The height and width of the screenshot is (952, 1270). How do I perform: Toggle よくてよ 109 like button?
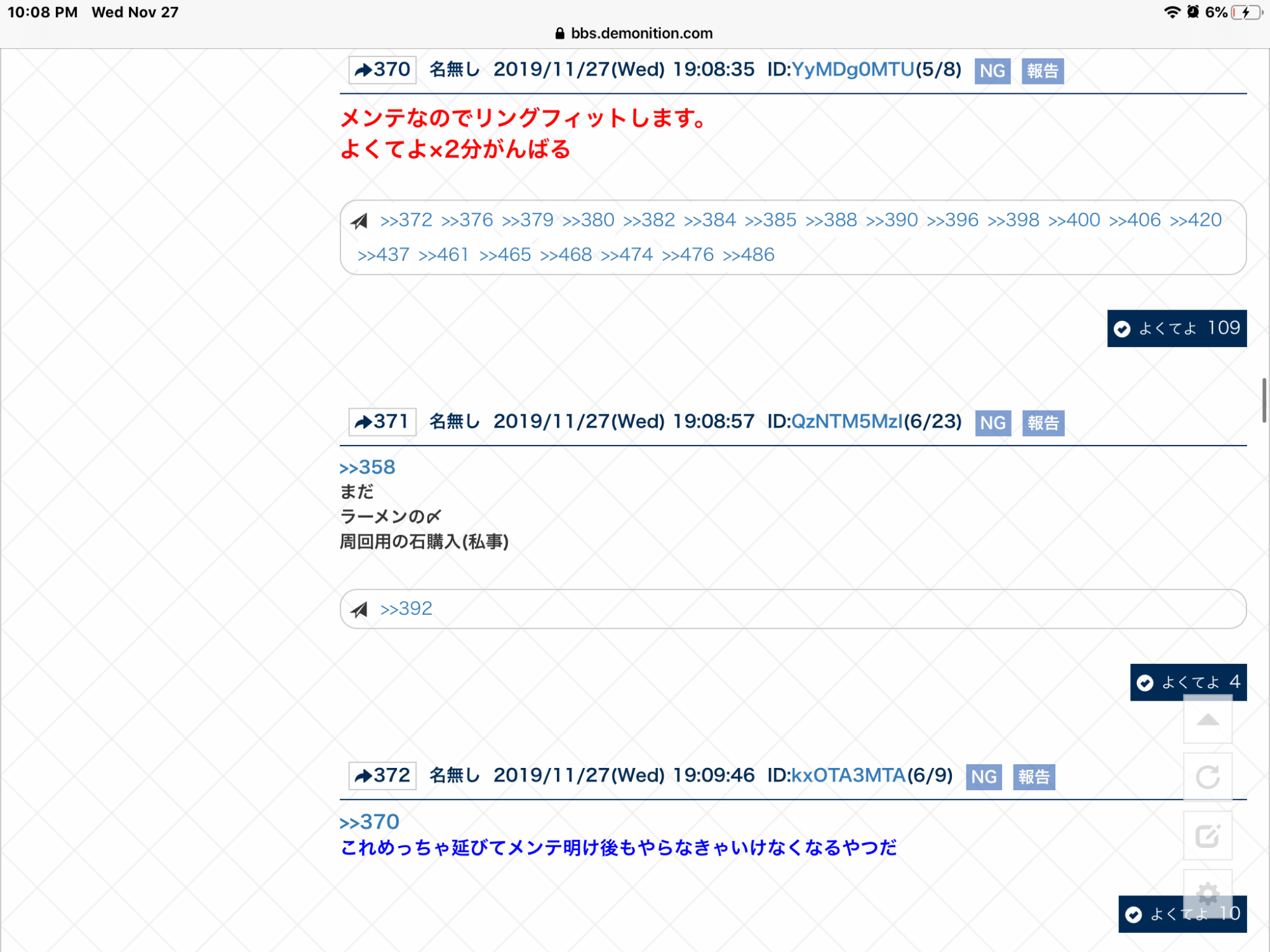pyautogui.click(x=1177, y=328)
